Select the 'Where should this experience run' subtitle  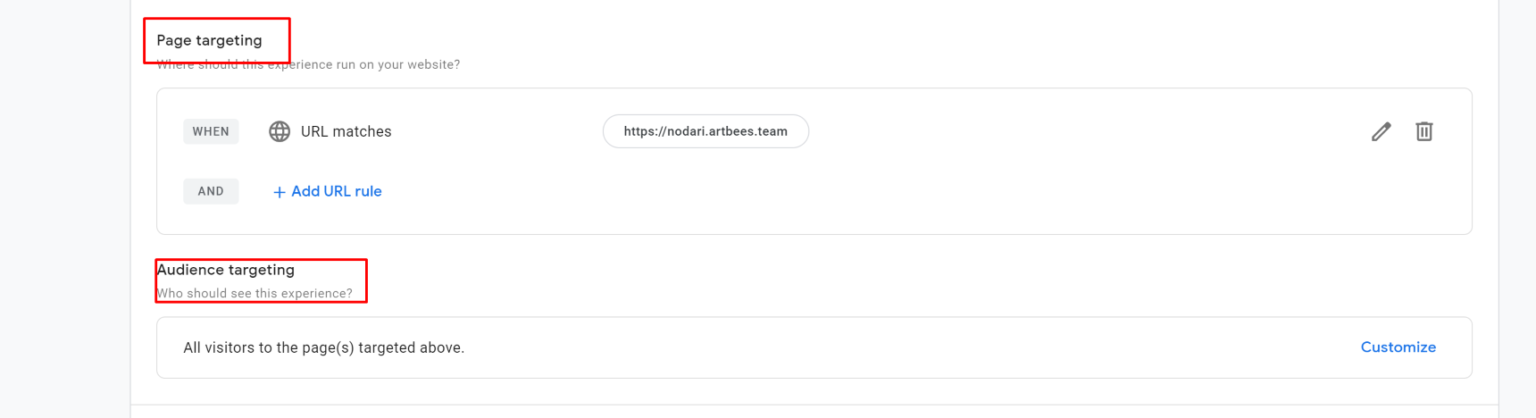point(308,65)
